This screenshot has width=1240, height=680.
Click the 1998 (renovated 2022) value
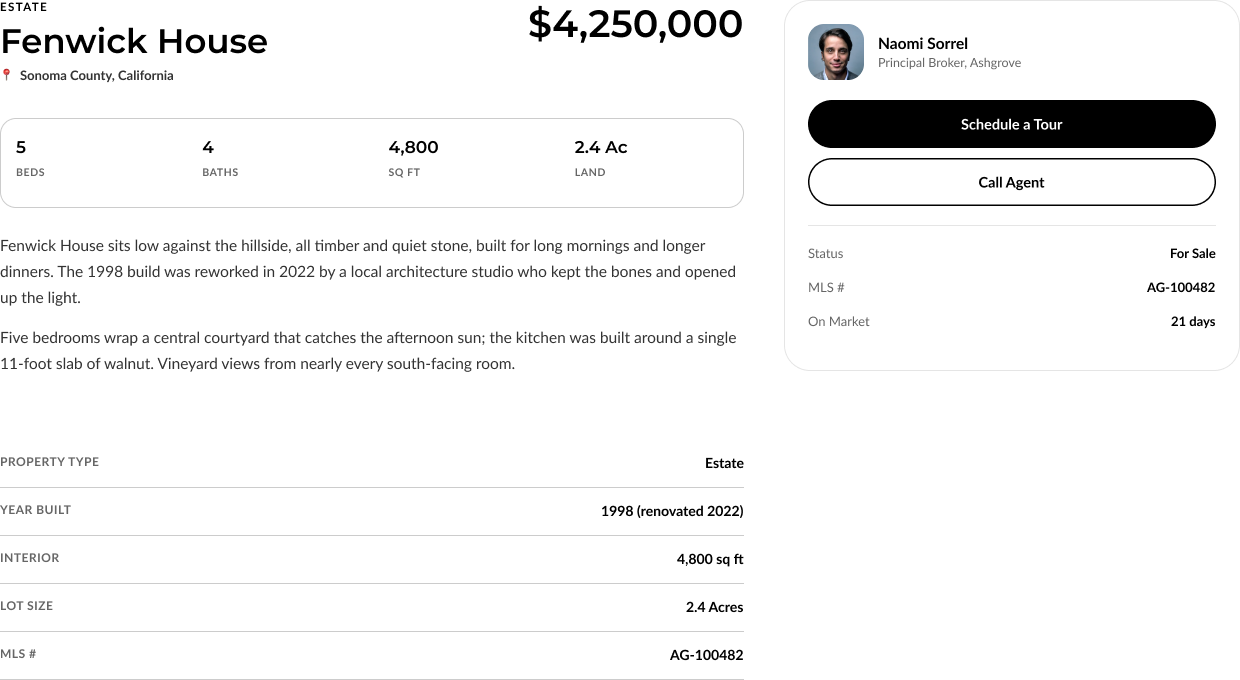[672, 511]
